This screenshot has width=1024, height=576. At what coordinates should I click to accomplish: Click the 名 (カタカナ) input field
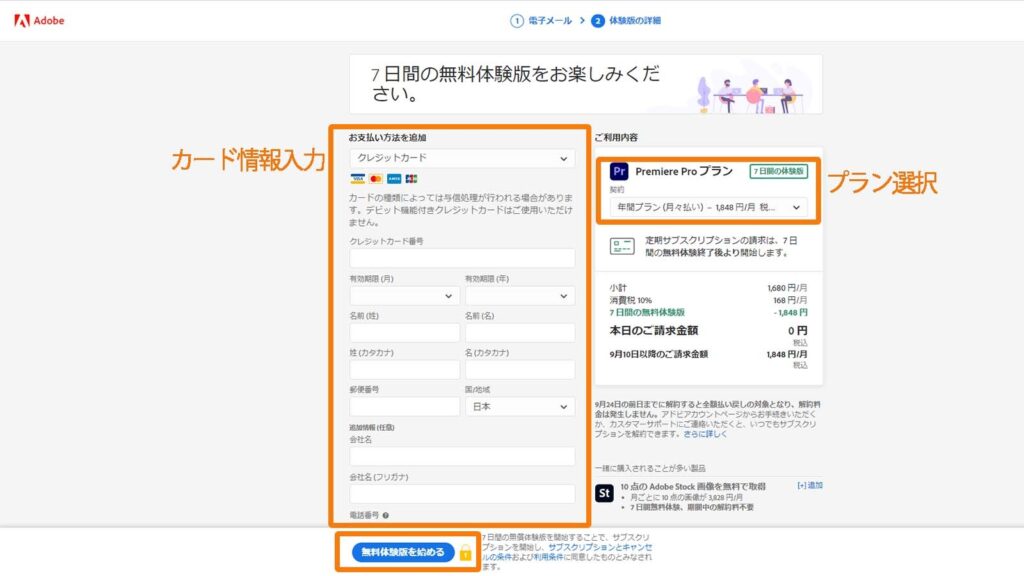520,370
